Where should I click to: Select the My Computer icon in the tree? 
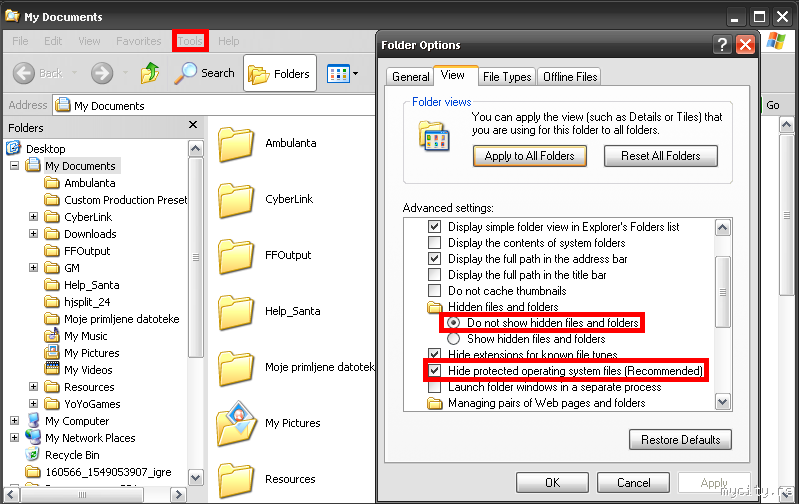pyautogui.click(x=33, y=420)
